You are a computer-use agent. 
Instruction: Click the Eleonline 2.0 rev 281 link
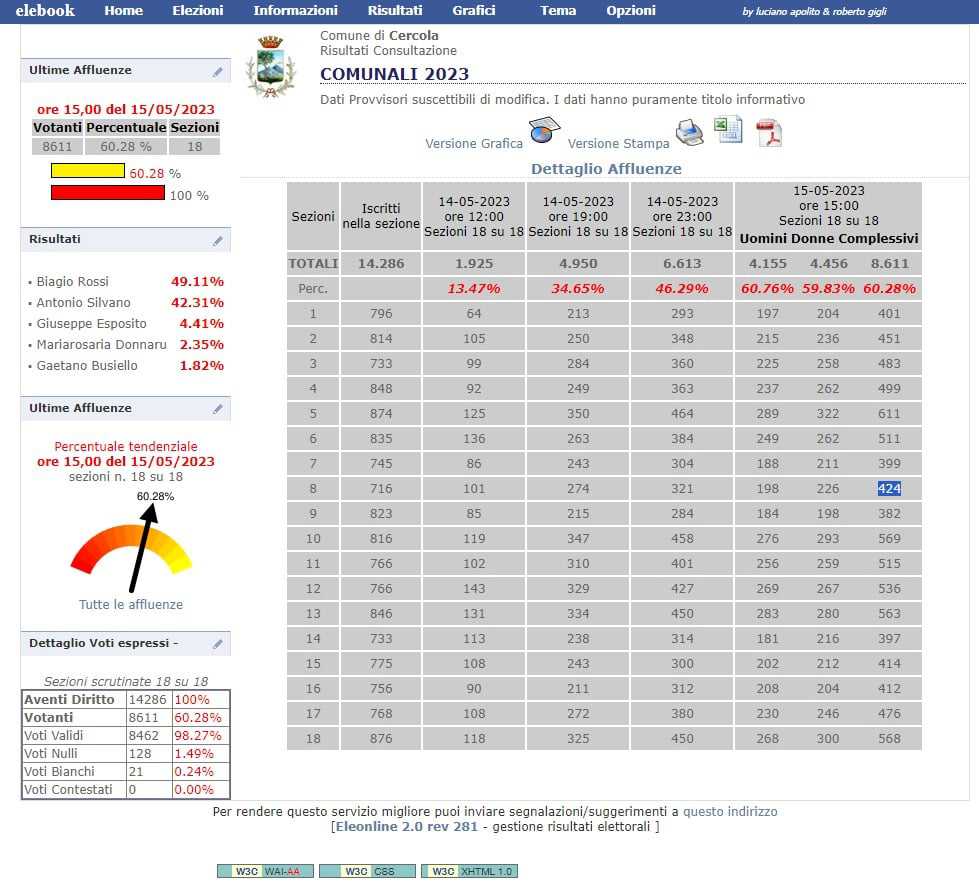coord(409,827)
